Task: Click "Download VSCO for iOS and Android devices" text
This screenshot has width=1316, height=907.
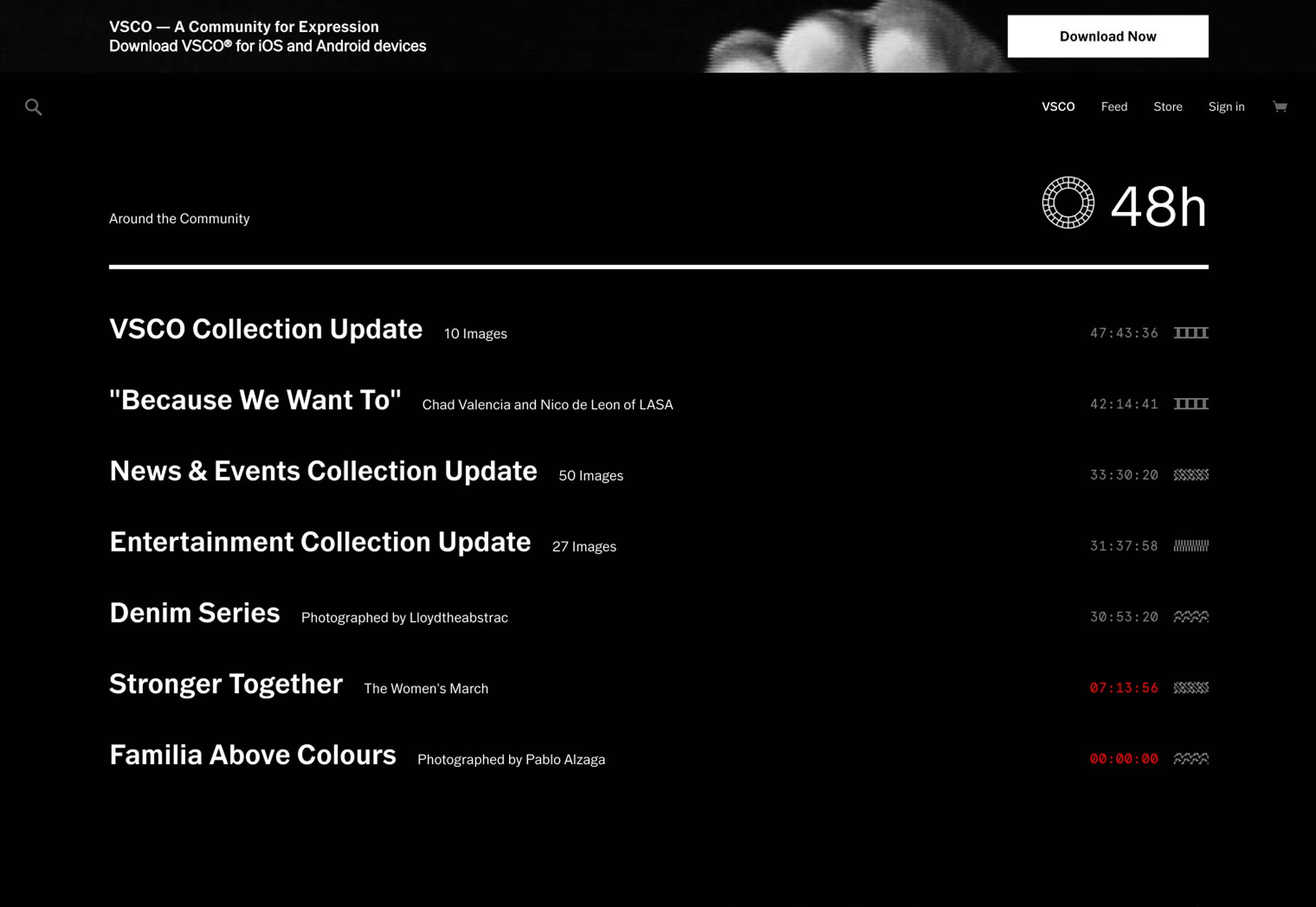Action: click(x=267, y=46)
